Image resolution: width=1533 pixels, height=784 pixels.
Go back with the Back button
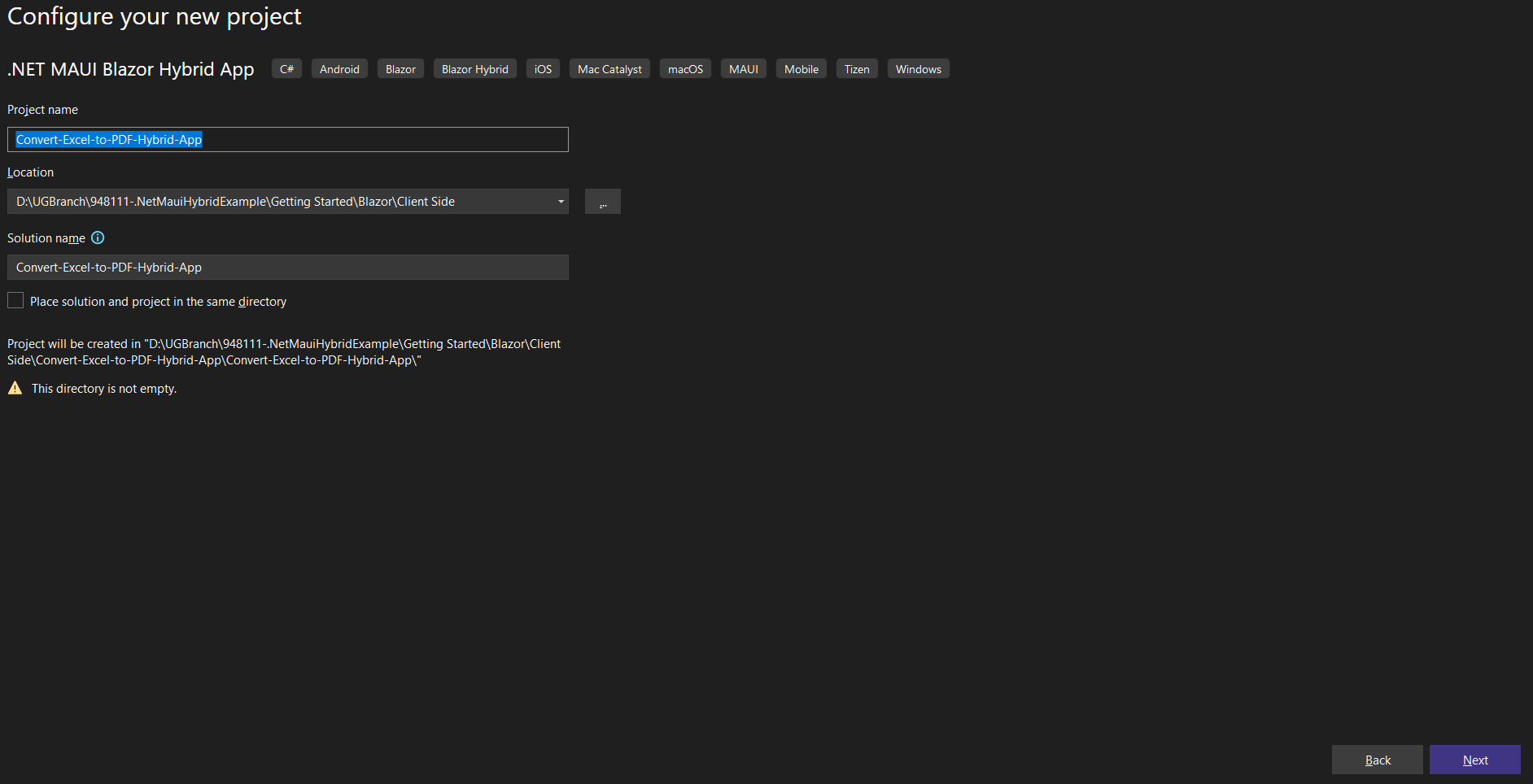coord(1377,760)
